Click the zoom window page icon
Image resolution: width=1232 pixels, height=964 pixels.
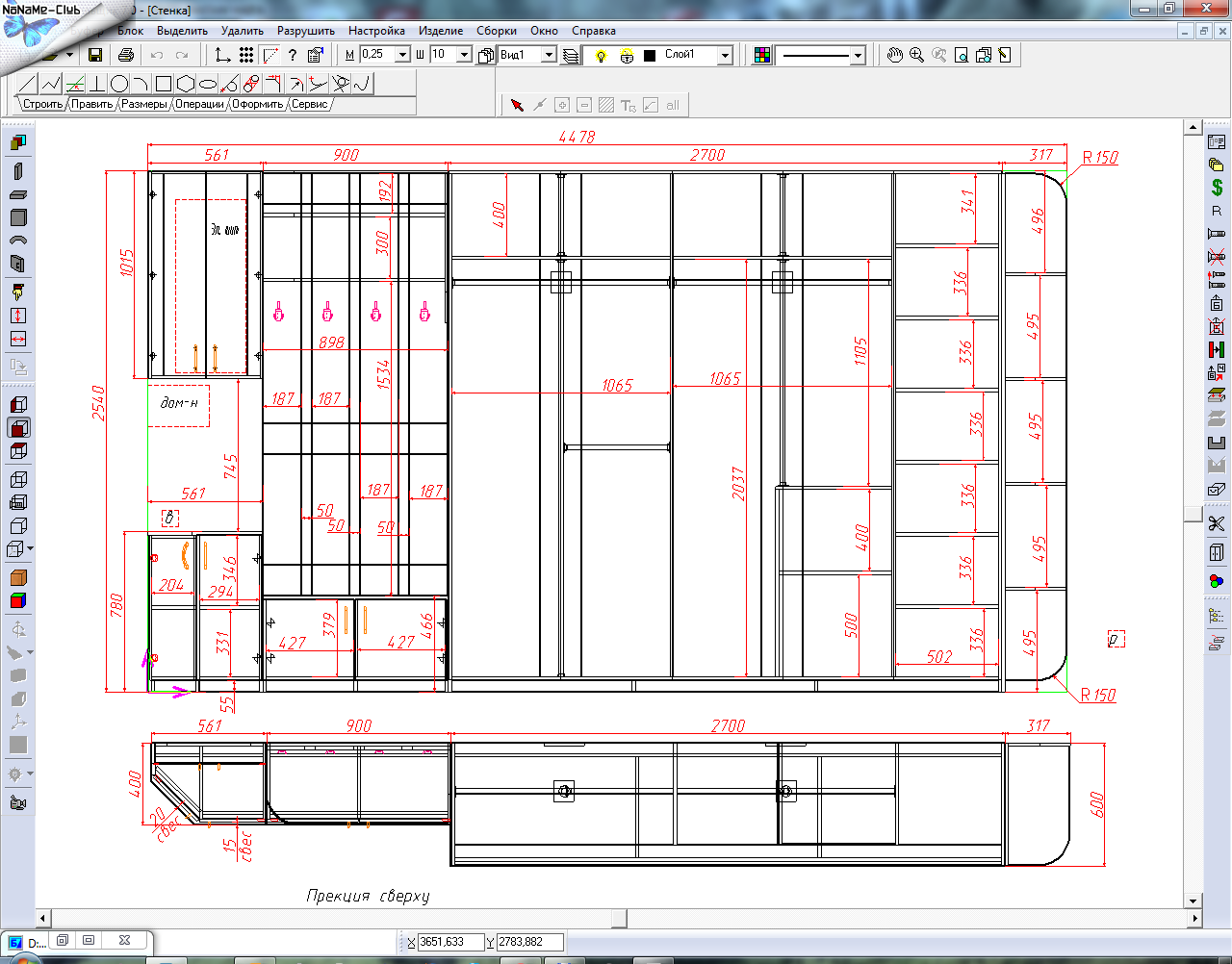(x=962, y=55)
